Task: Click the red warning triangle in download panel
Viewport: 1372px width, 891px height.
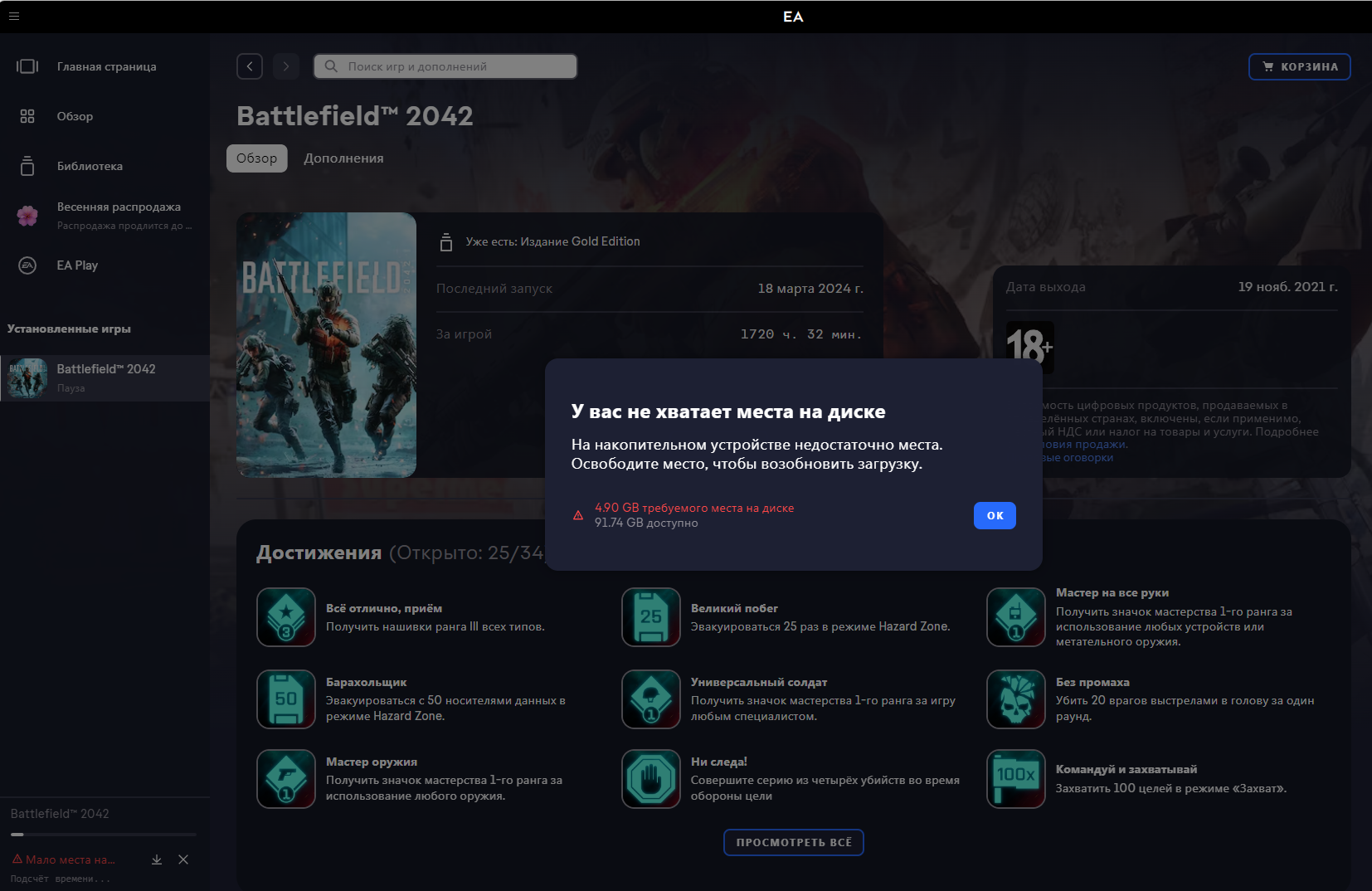Action: (x=17, y=859)
